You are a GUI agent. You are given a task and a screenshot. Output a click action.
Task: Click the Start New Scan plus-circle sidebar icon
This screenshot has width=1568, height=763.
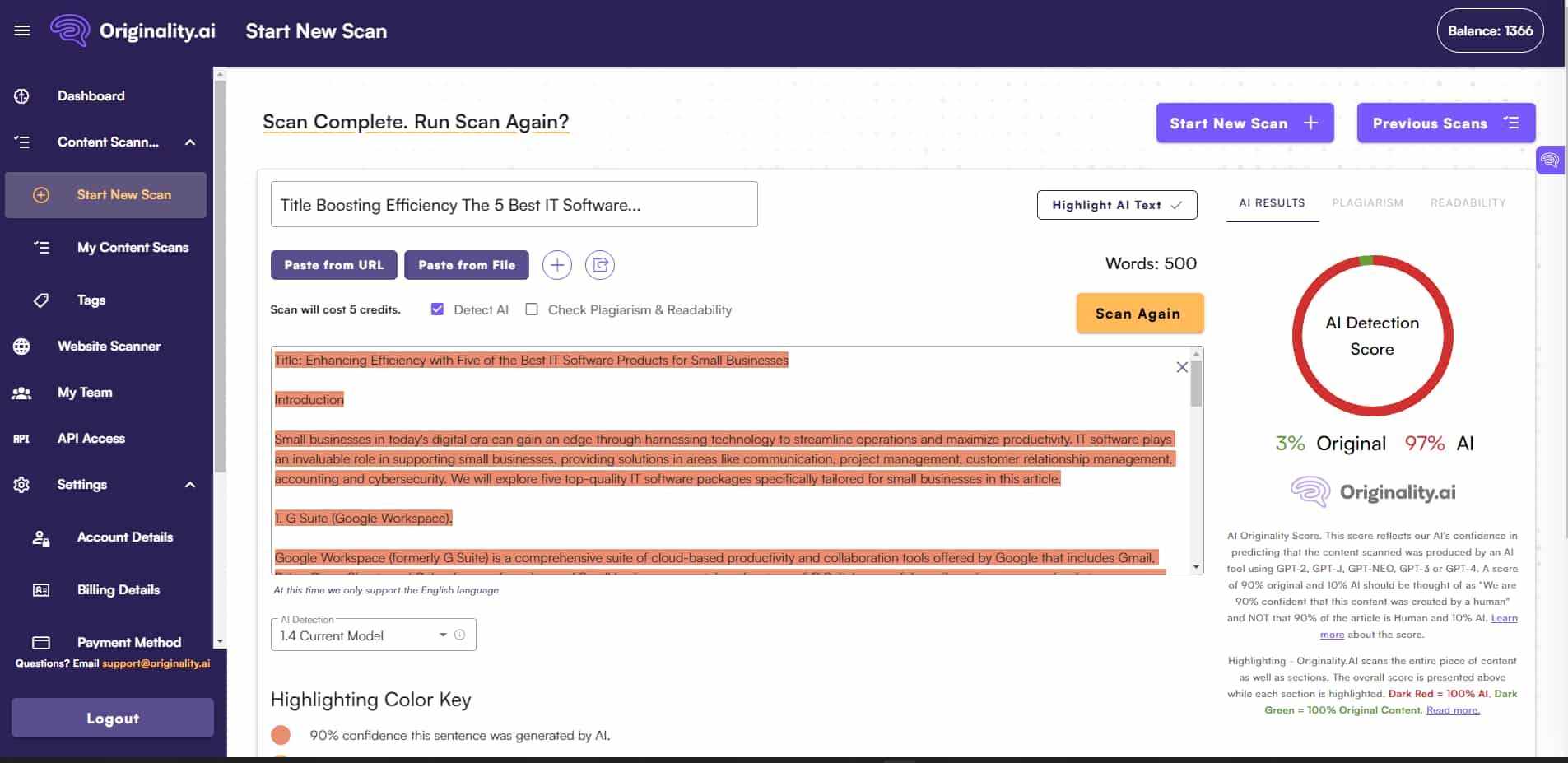(x=41, y=195)
